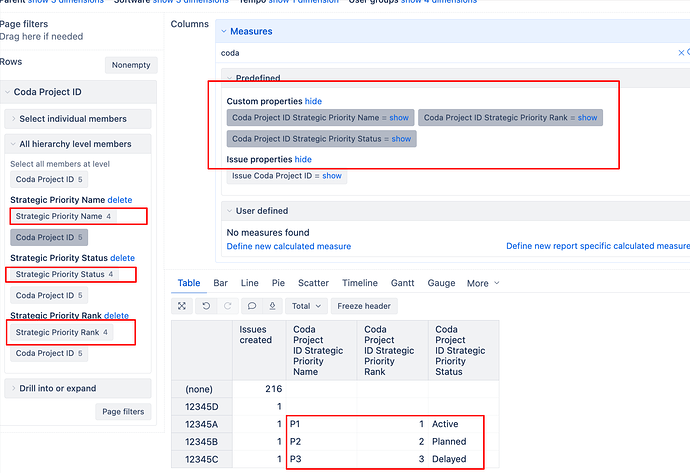Click delete link next to Strategic Priority Status
The width and height of the screenshot is (690, 473).
tap(122, 258)
